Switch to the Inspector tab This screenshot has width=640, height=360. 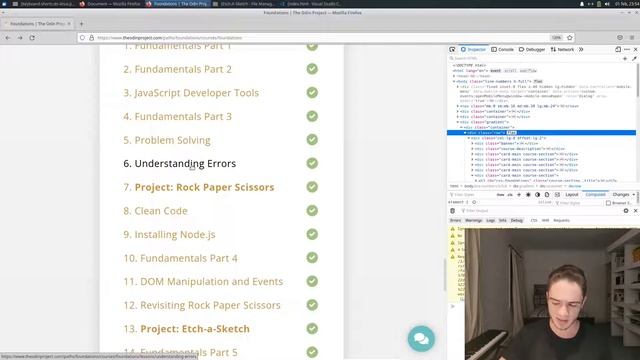(473, 49)
